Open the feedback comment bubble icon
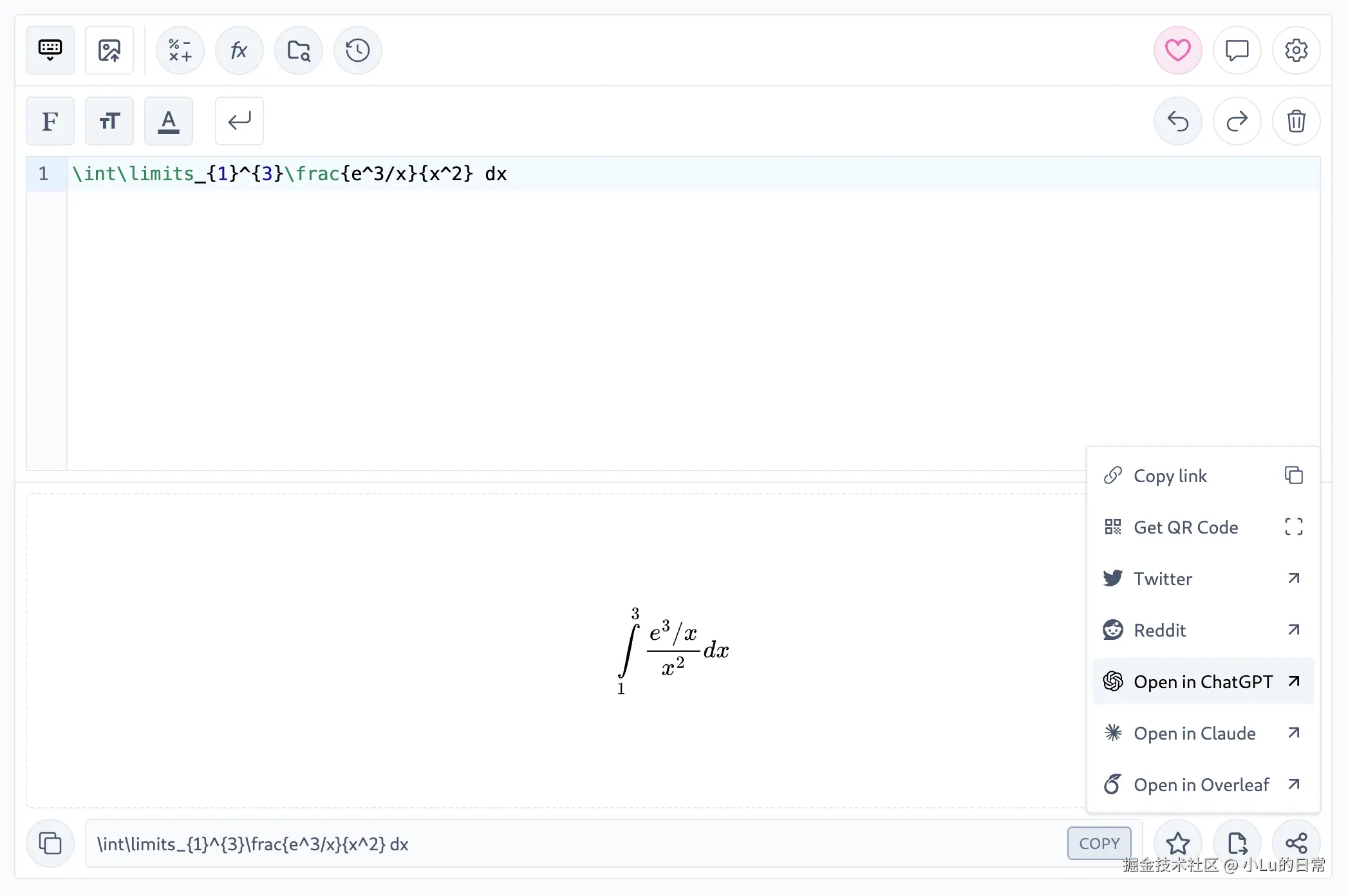 tap(1237, 50)
